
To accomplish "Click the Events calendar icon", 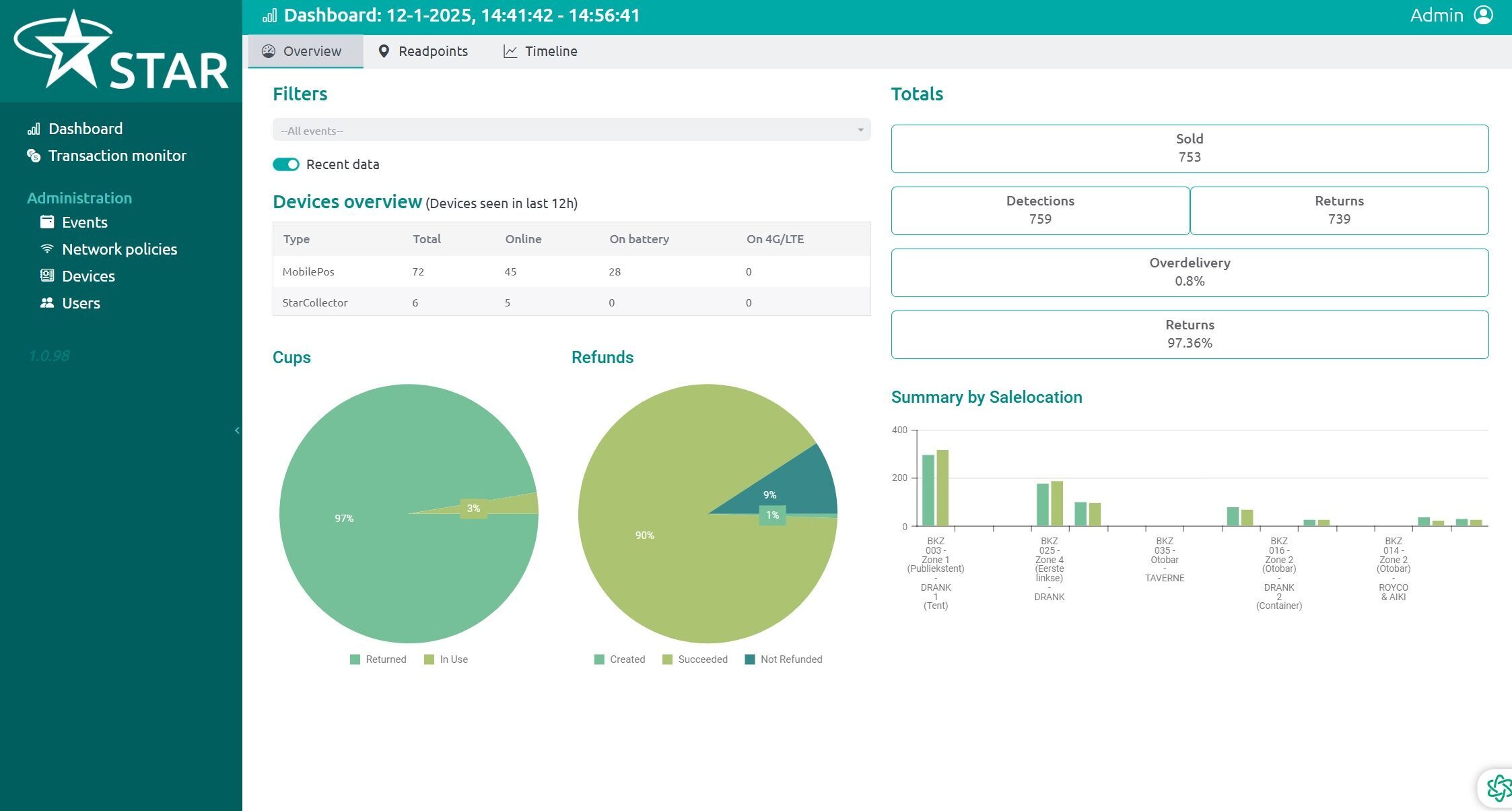I will point(47,222).
